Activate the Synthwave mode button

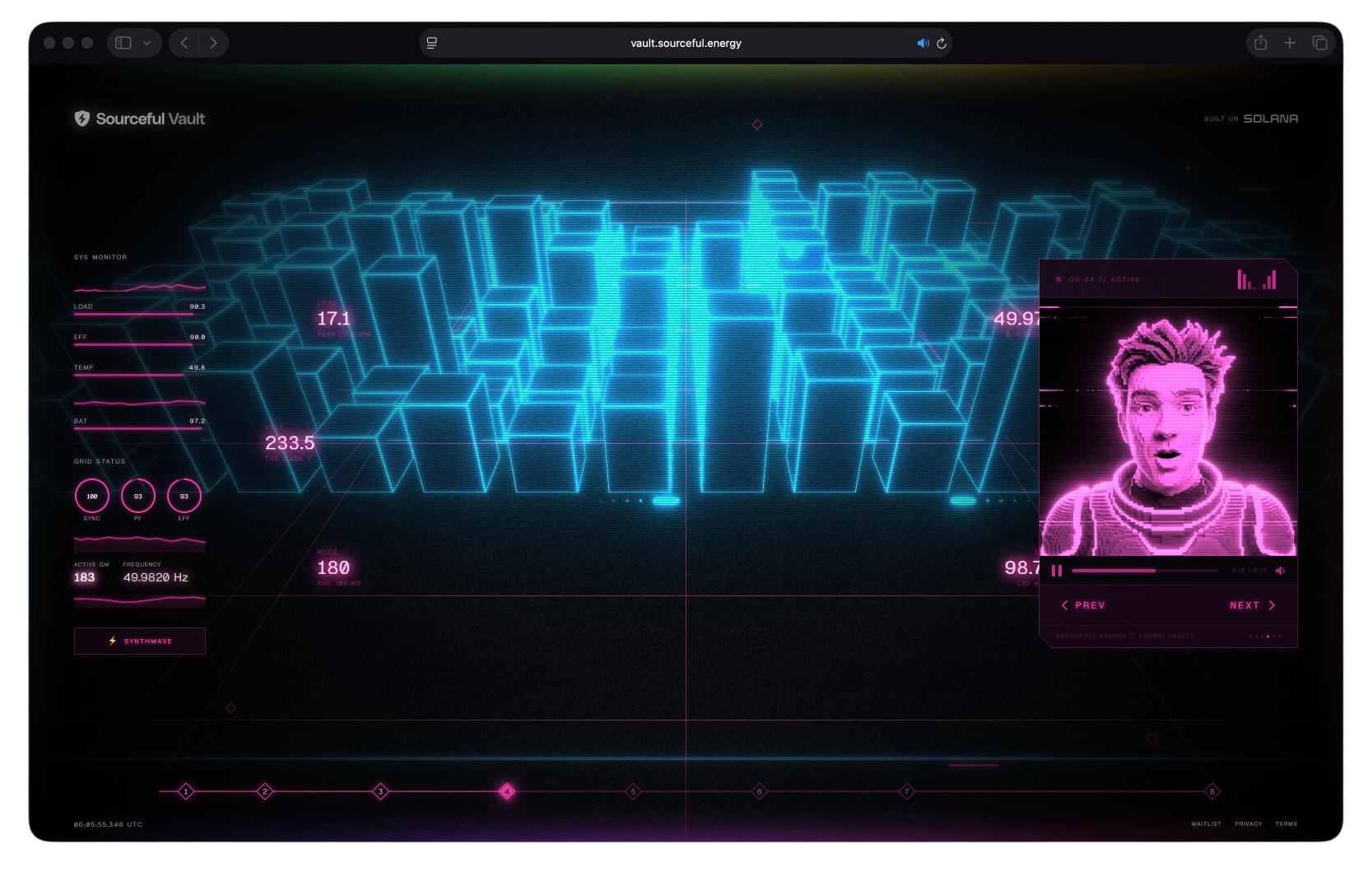pyautogui.click(x=139, y=641)
